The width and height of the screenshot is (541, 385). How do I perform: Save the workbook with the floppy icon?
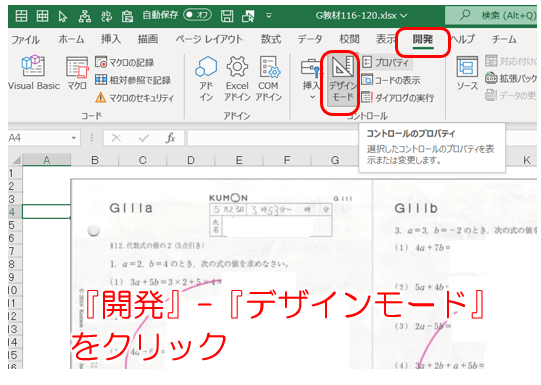(x=227, y=16)
